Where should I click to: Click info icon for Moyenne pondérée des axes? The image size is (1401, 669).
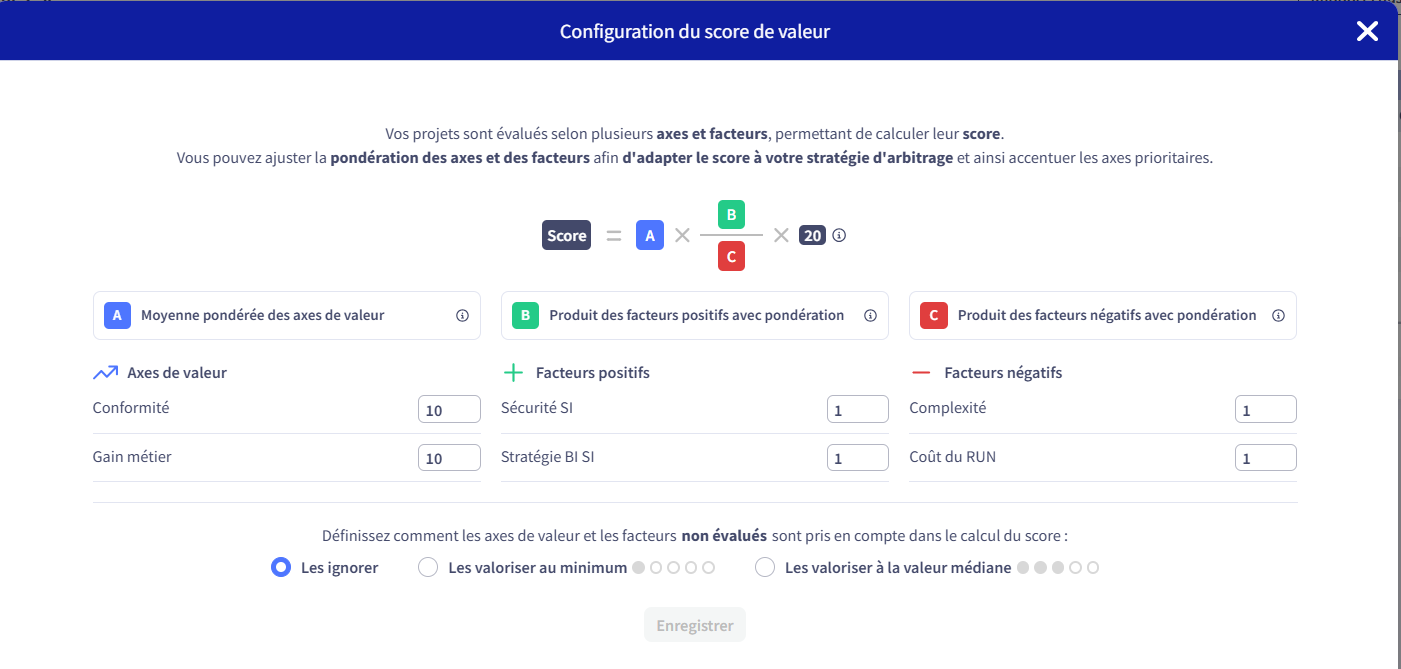point(462,316)
